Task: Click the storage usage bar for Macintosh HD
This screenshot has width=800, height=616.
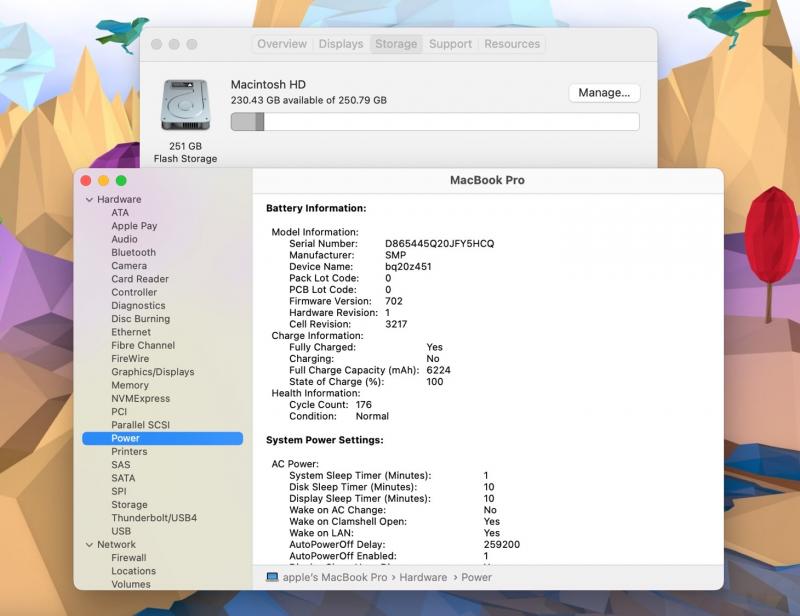Action: (435, 121)
